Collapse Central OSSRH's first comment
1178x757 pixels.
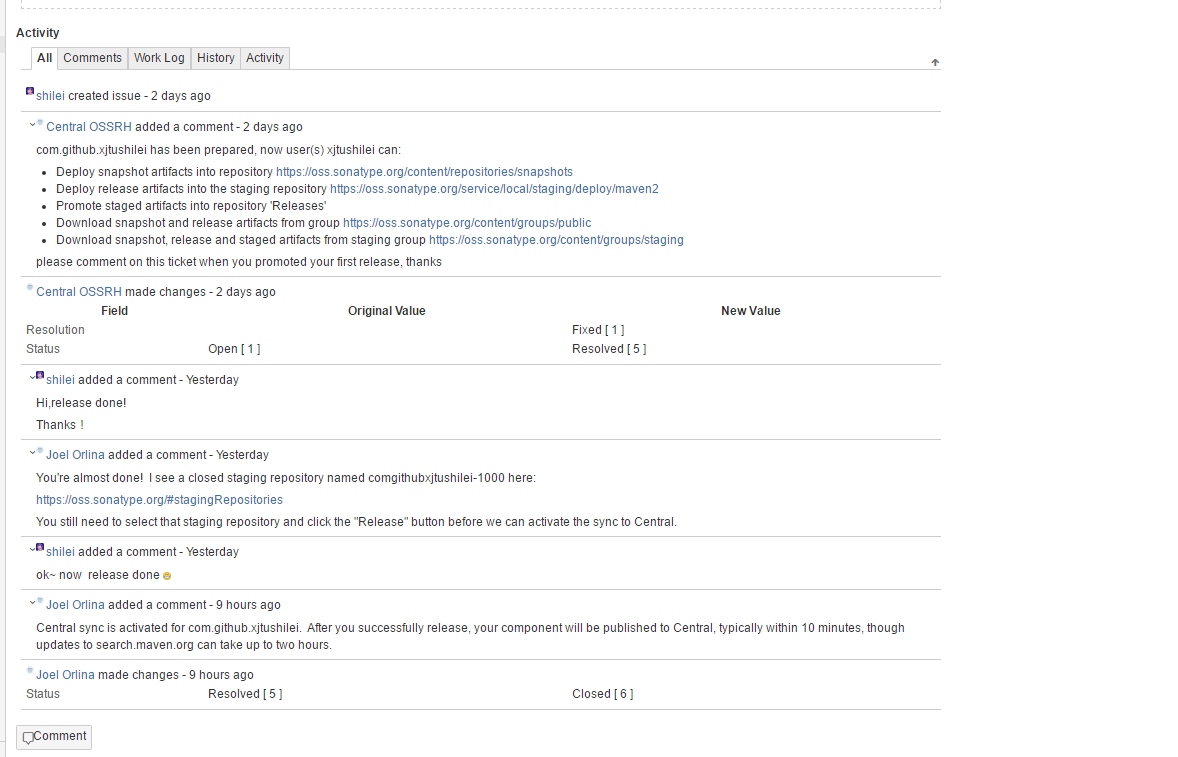click(32, 125)
